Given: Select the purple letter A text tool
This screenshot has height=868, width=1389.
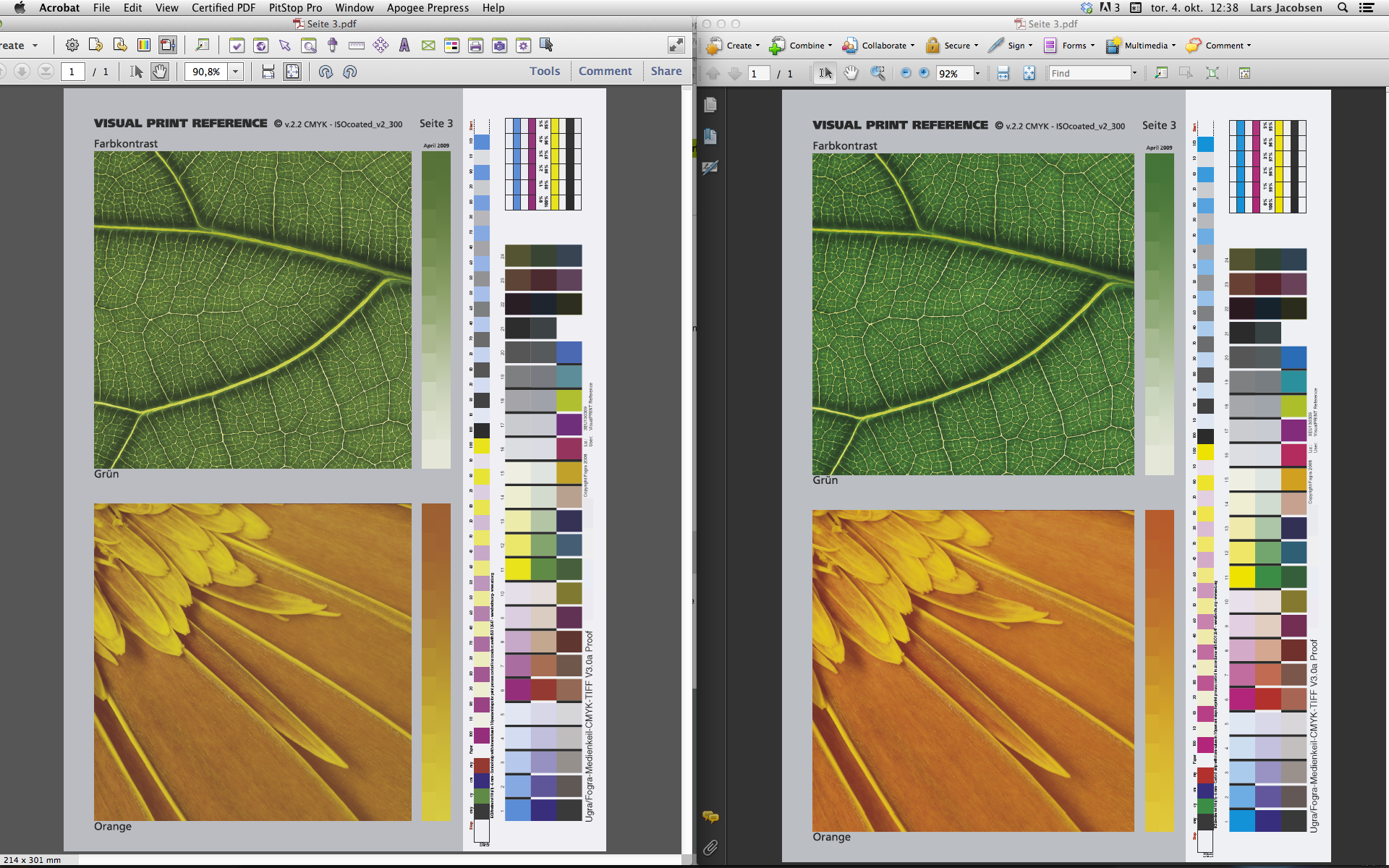Looking at the screenshot, I should click(404, 46).
